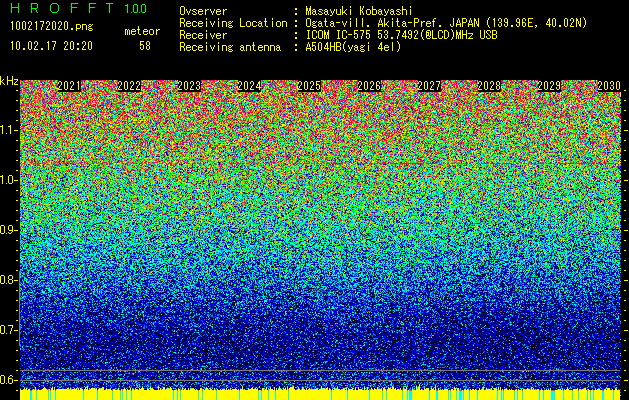Click the HROFFT title text
Image resolution: width=629 pixels, height=400 pixels.
(x=63, y=8)
